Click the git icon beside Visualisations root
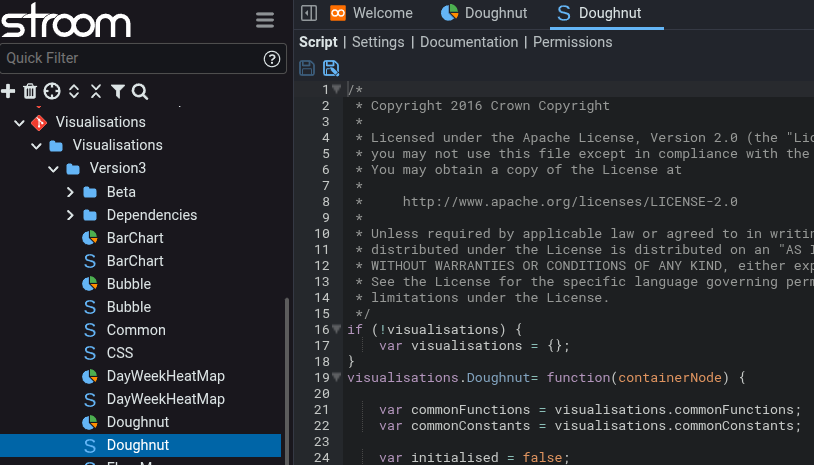814x465 pixels. pyautogui.click(x=39, y=122)
